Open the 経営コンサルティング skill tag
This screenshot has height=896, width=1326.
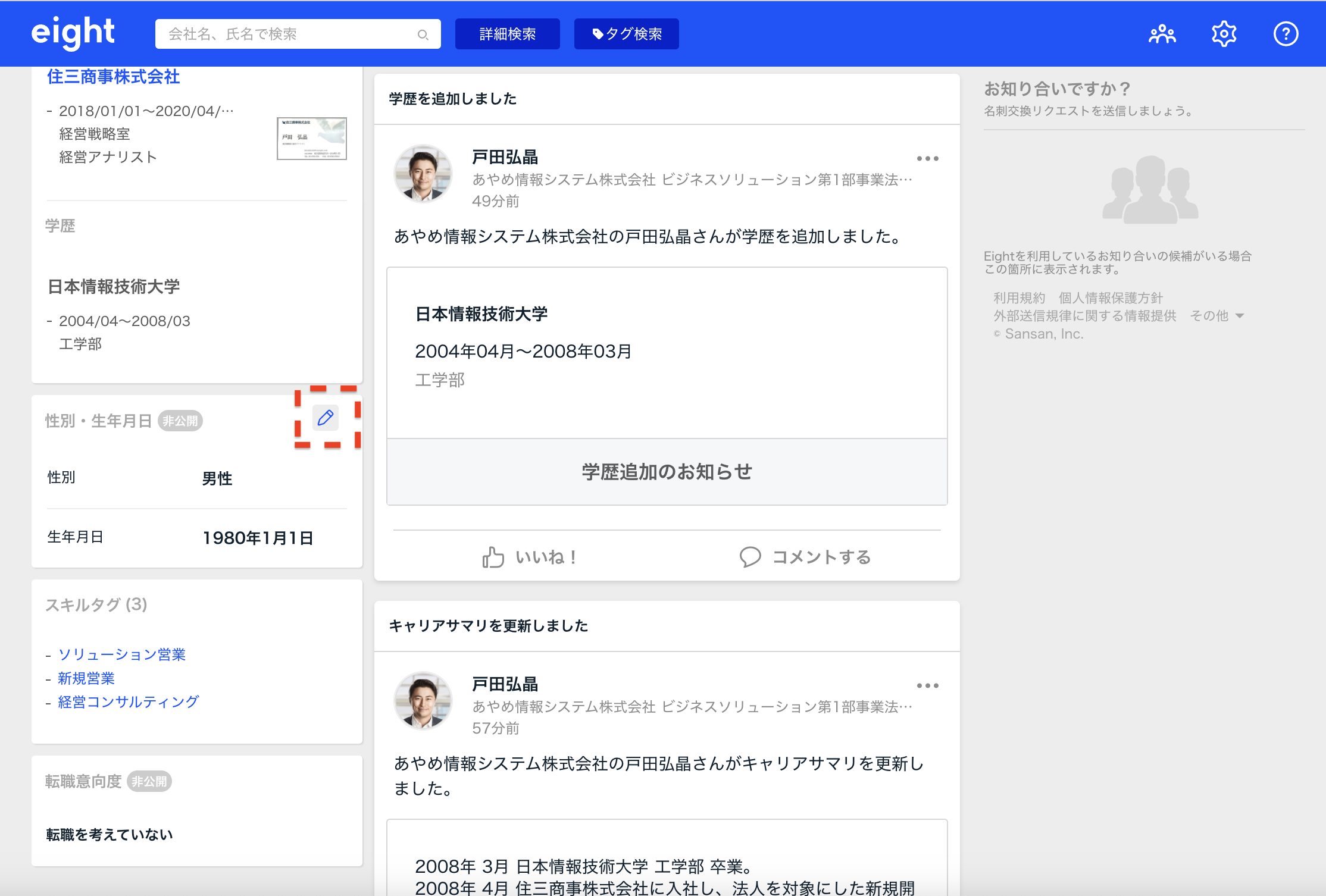coord(129,702)
